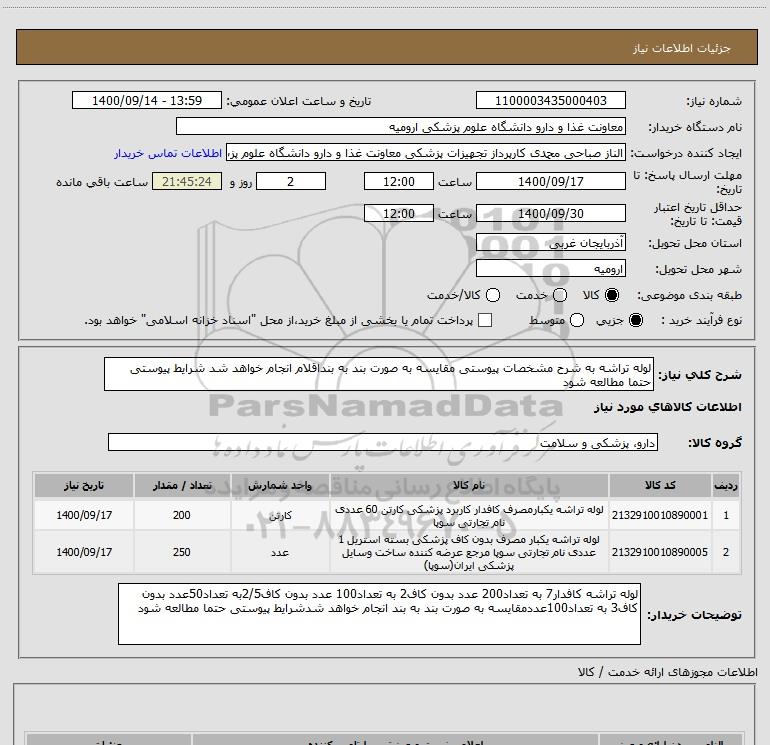
Task: Click the general need description text box
Action: tap(379, 374)
